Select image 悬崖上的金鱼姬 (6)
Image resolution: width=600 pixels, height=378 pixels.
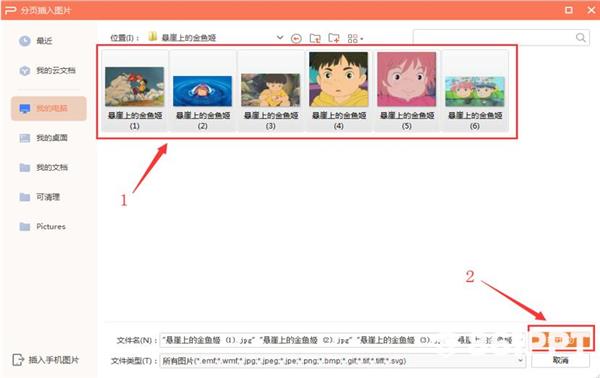474,91
